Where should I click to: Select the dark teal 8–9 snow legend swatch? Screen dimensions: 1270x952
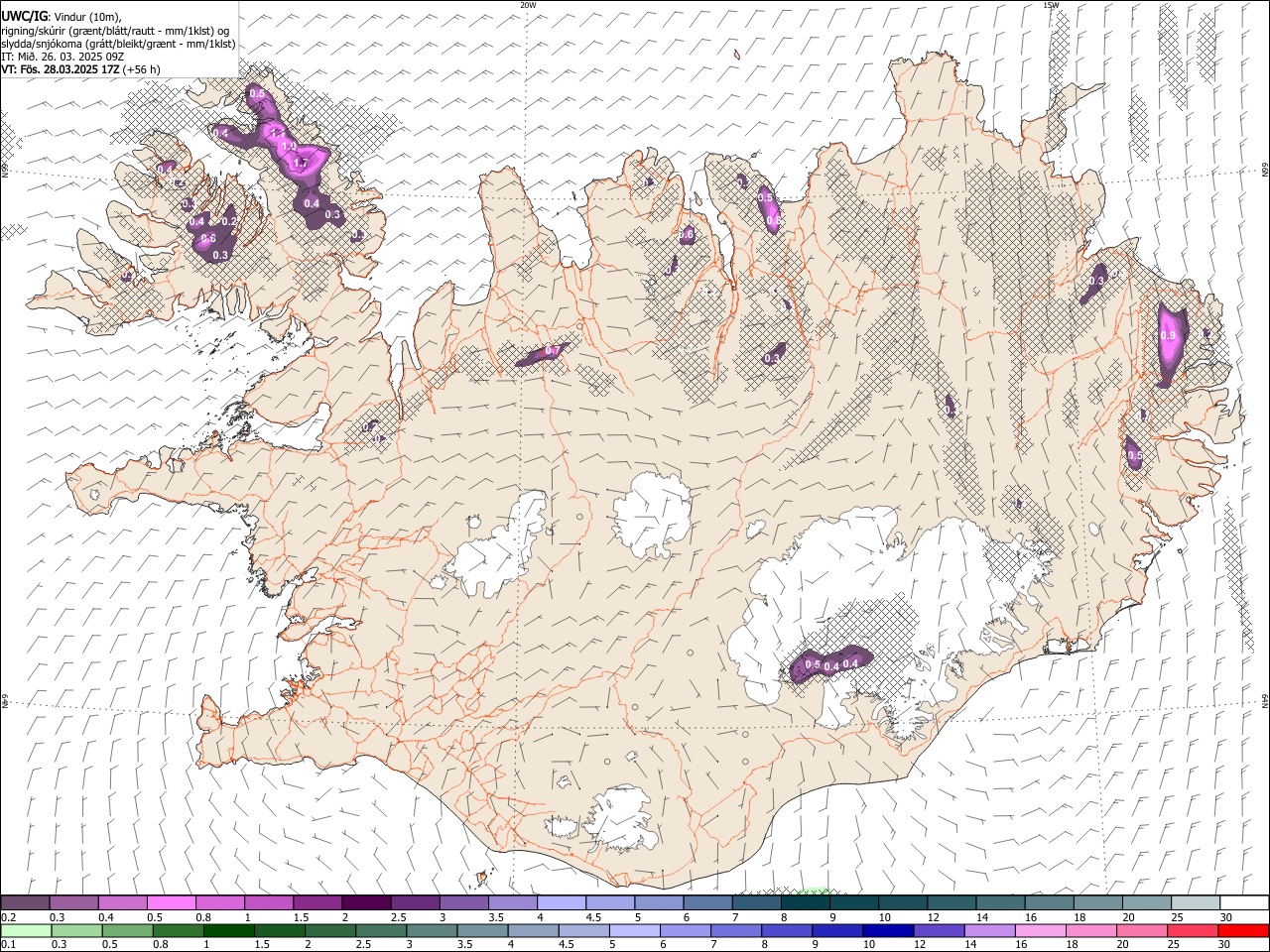(806, 903)
